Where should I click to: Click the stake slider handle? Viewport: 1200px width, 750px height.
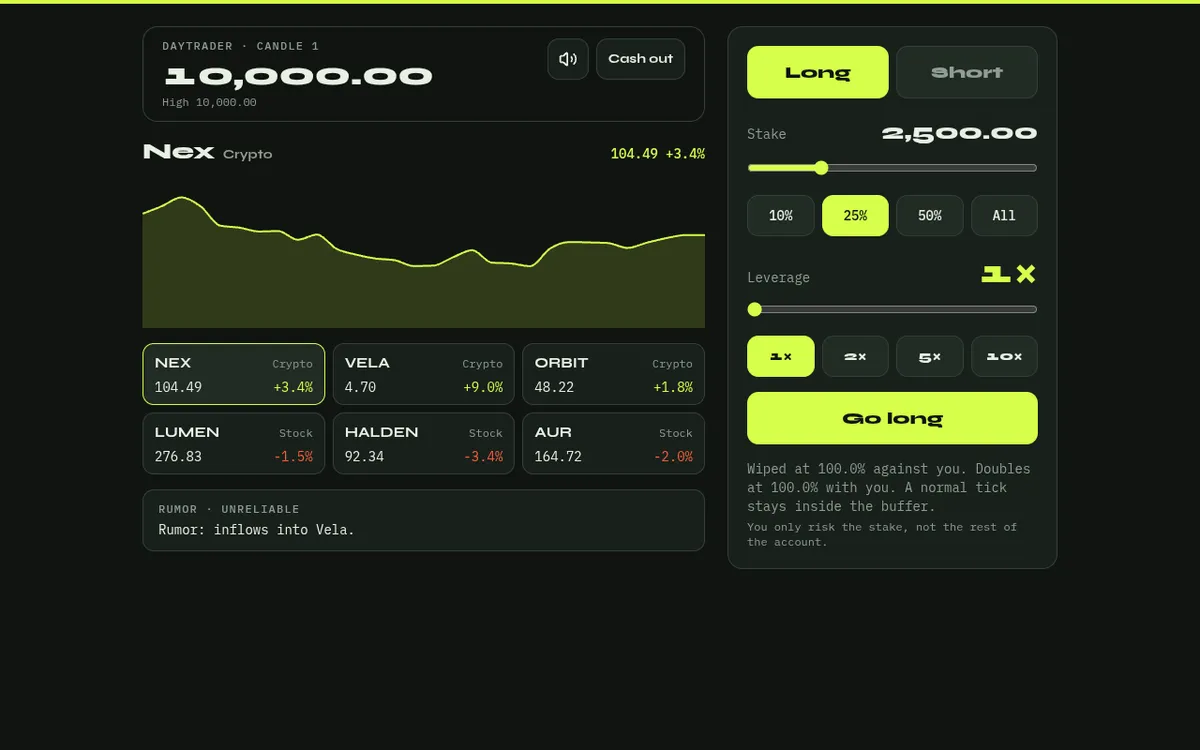point(821,168)
